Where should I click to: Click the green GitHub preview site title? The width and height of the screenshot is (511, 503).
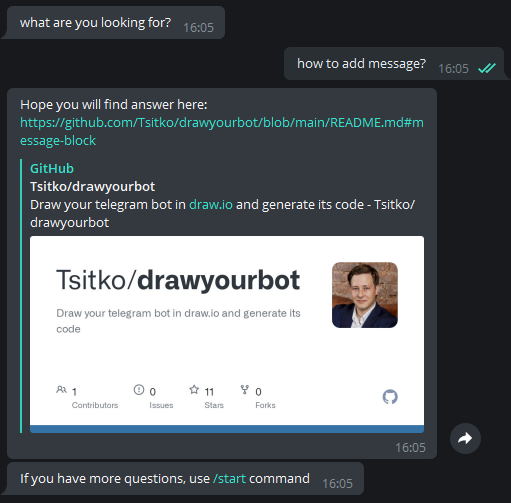coord(52,169)
